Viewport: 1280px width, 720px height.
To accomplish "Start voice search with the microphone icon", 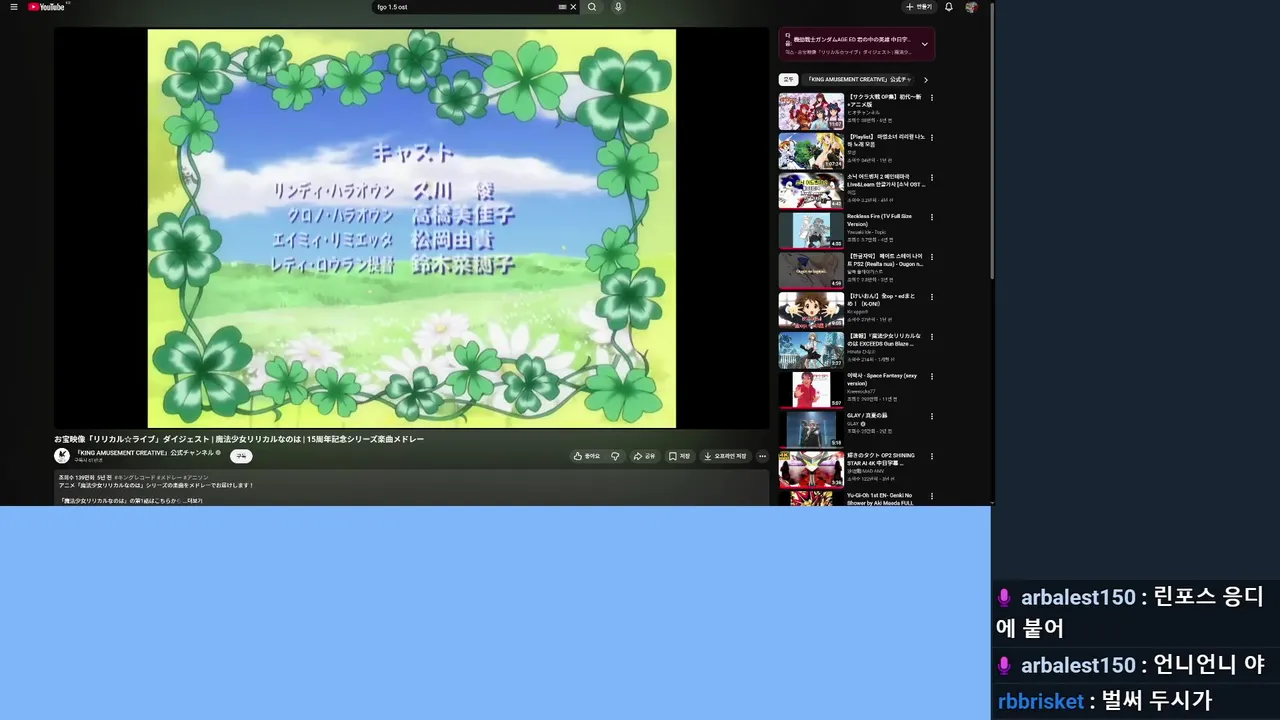I will pyautogui.click(x=618, y=7).
